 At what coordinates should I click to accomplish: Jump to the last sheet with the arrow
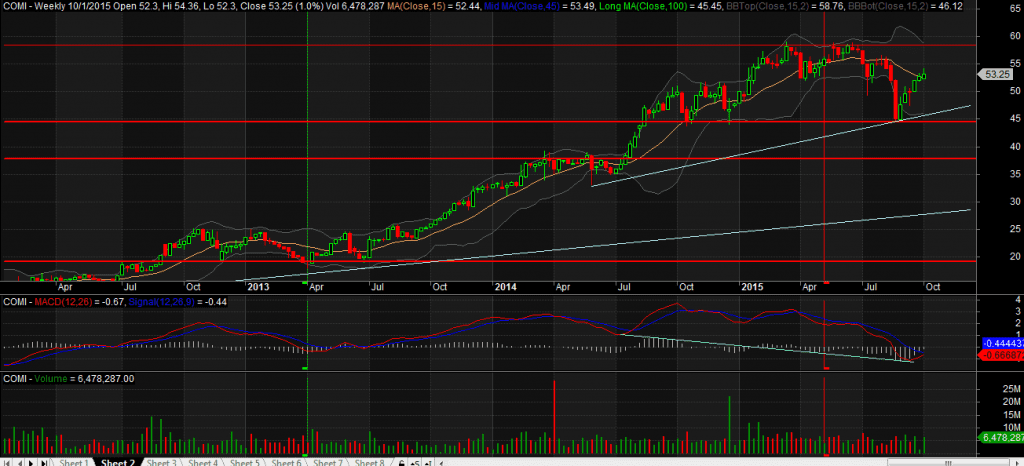(44, 462)
